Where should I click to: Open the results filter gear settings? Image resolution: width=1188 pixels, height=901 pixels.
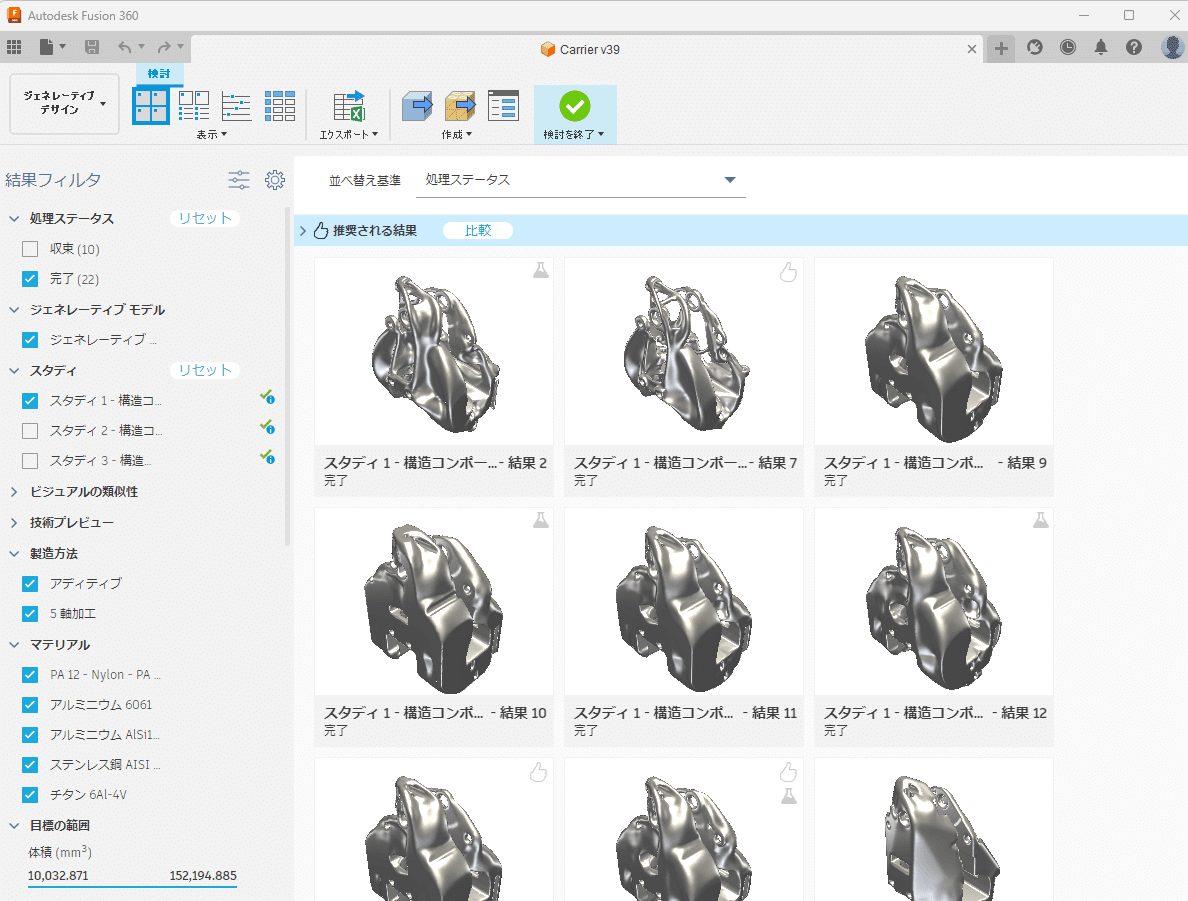pyautogui.click(x=275, y=180)
